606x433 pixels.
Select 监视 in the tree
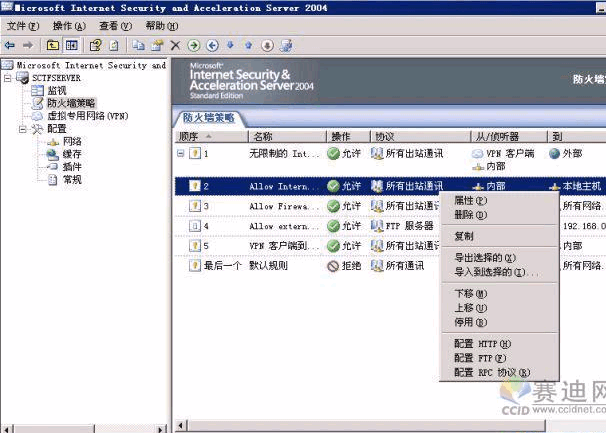pos(57,91)
